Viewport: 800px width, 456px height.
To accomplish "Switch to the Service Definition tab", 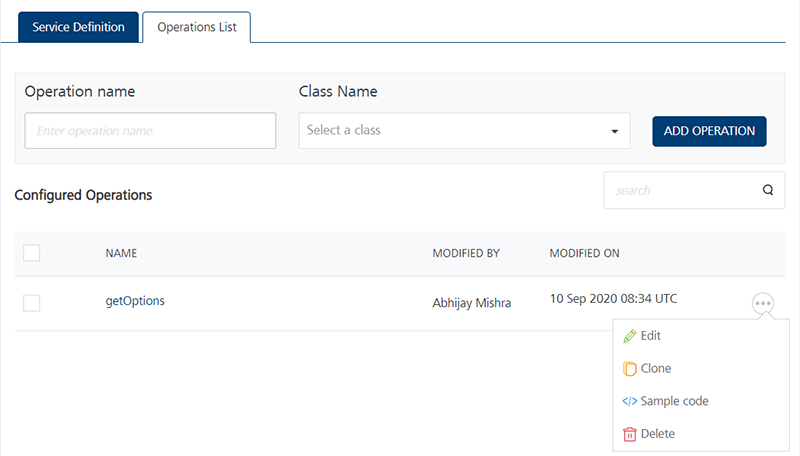I will (x=78, y=27).
